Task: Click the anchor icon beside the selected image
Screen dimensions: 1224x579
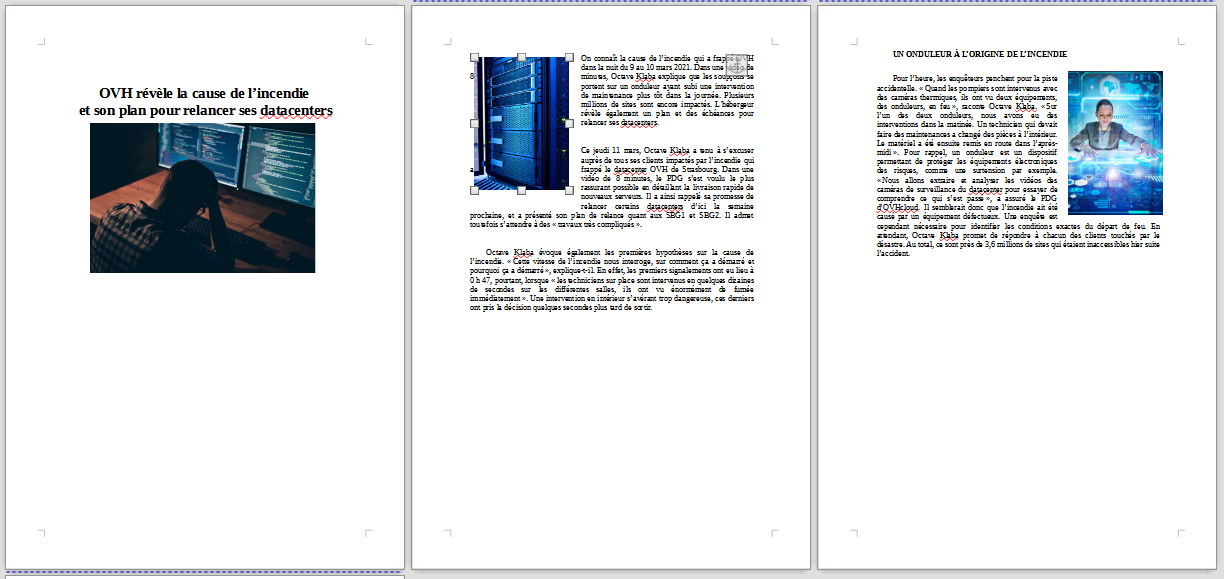Action: pyautogui.click(x=736, y=64)
